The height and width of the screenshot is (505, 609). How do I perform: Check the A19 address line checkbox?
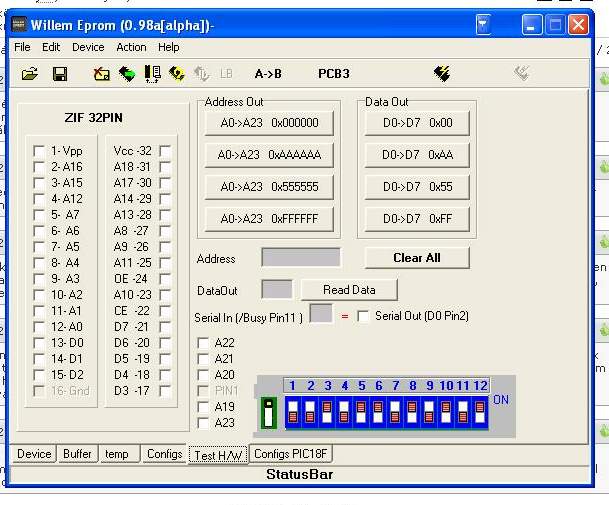click(203, 407)
